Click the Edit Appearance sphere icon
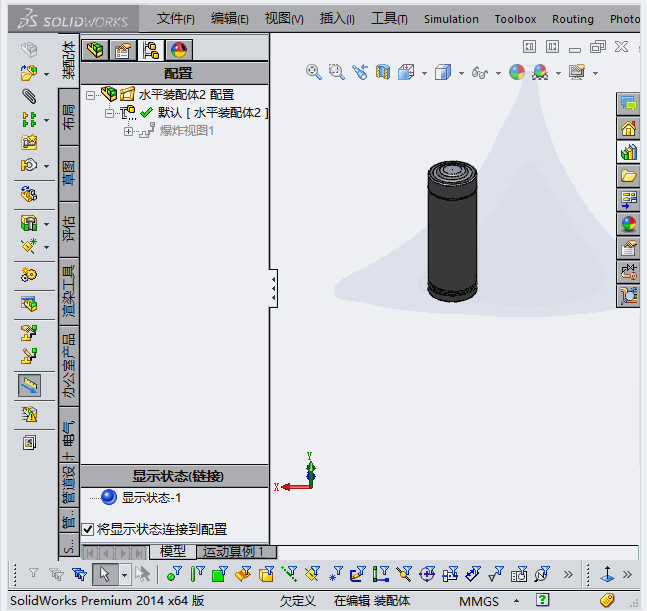The image size is (647, 611). click(x=517, y=72)
